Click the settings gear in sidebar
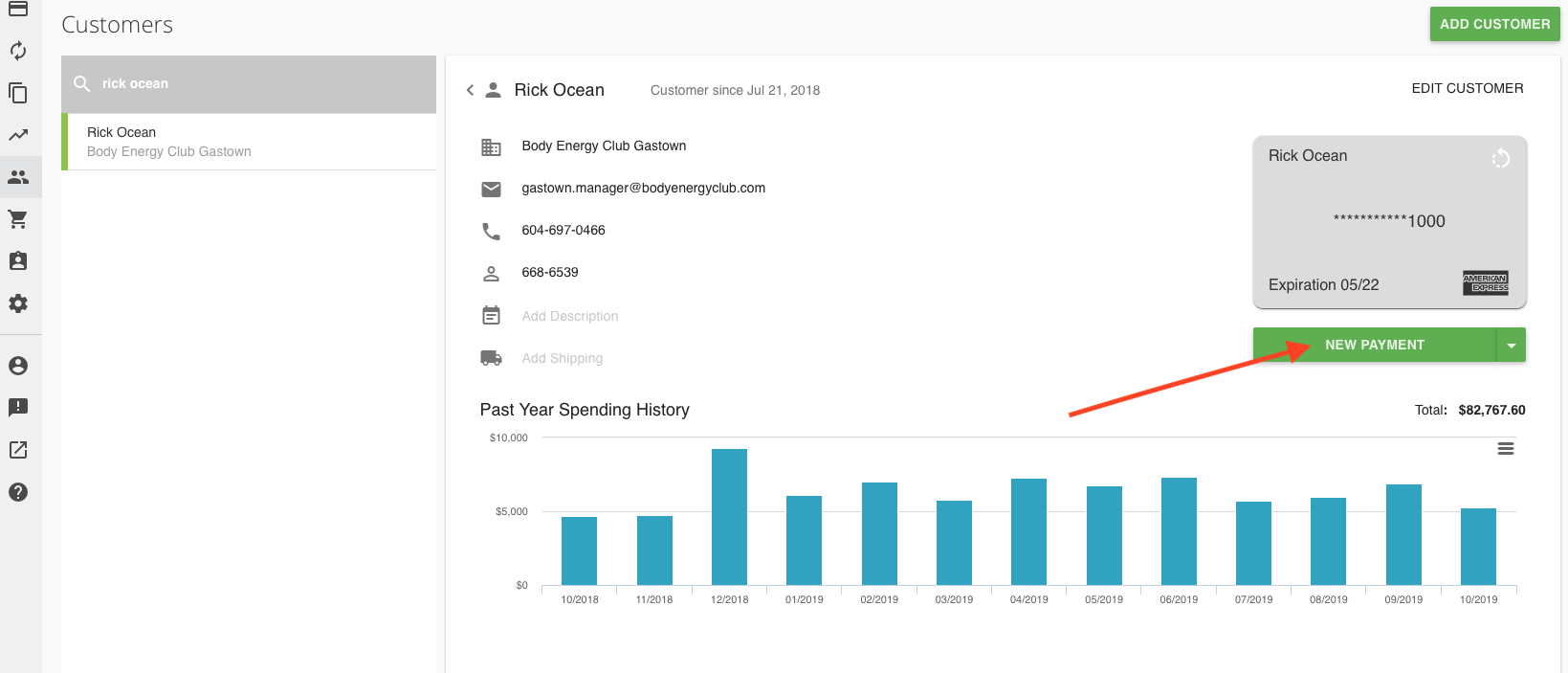 pyautogui.click(x=18, y=303)
